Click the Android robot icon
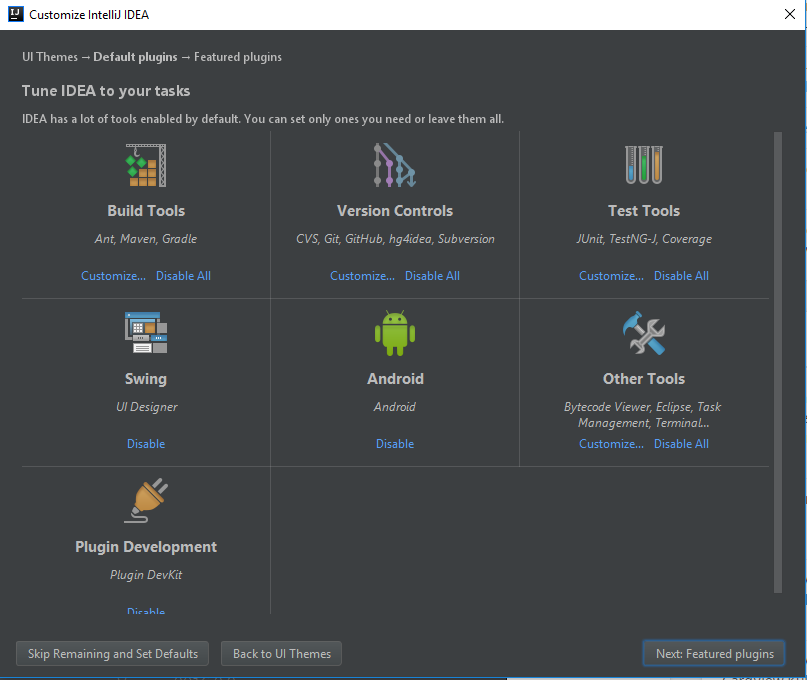Viewport: 807px width, 680px height. click(395, 333)
